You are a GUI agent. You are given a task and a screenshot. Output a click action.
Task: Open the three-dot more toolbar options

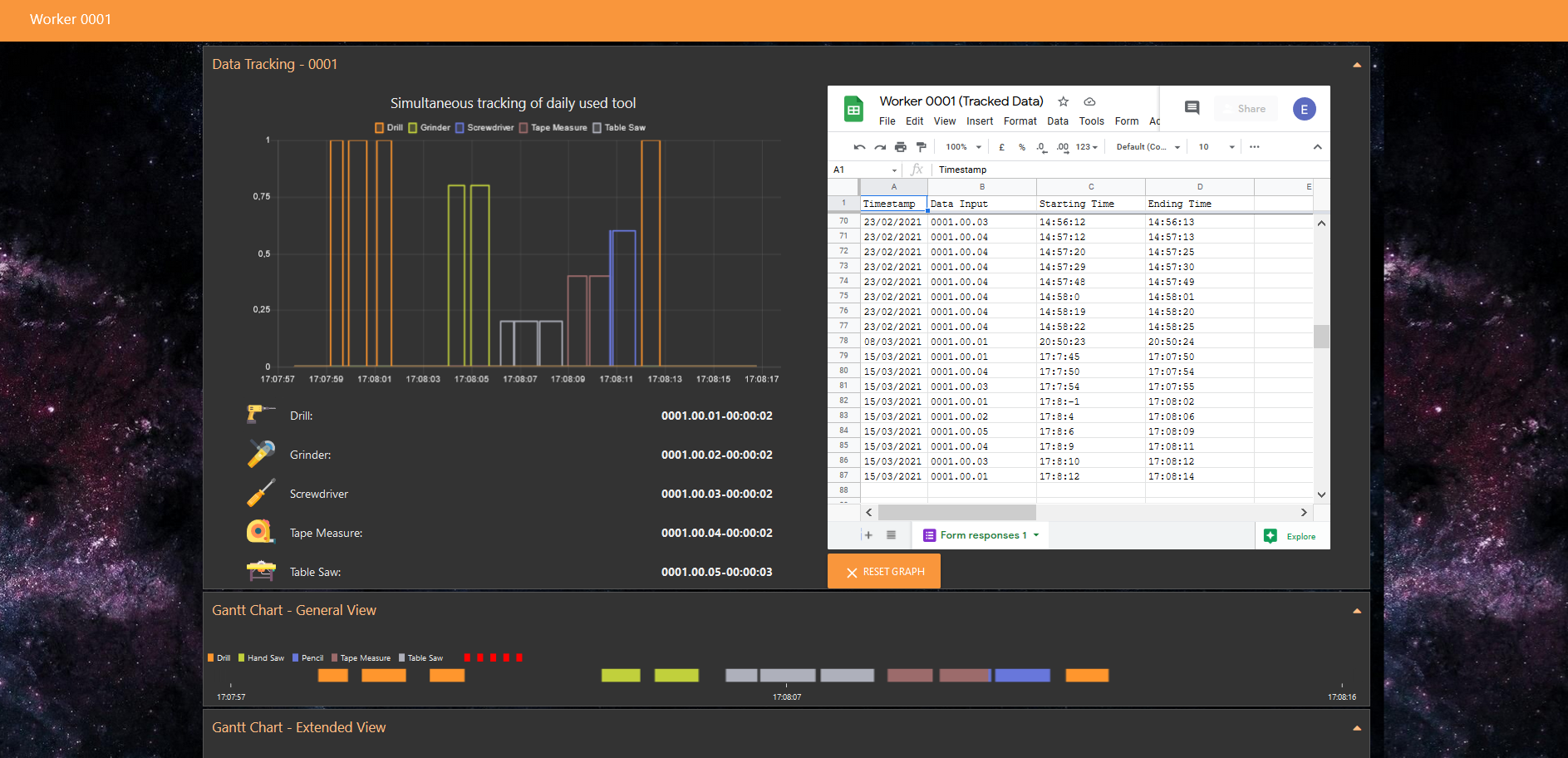[x=1255, y=147]
